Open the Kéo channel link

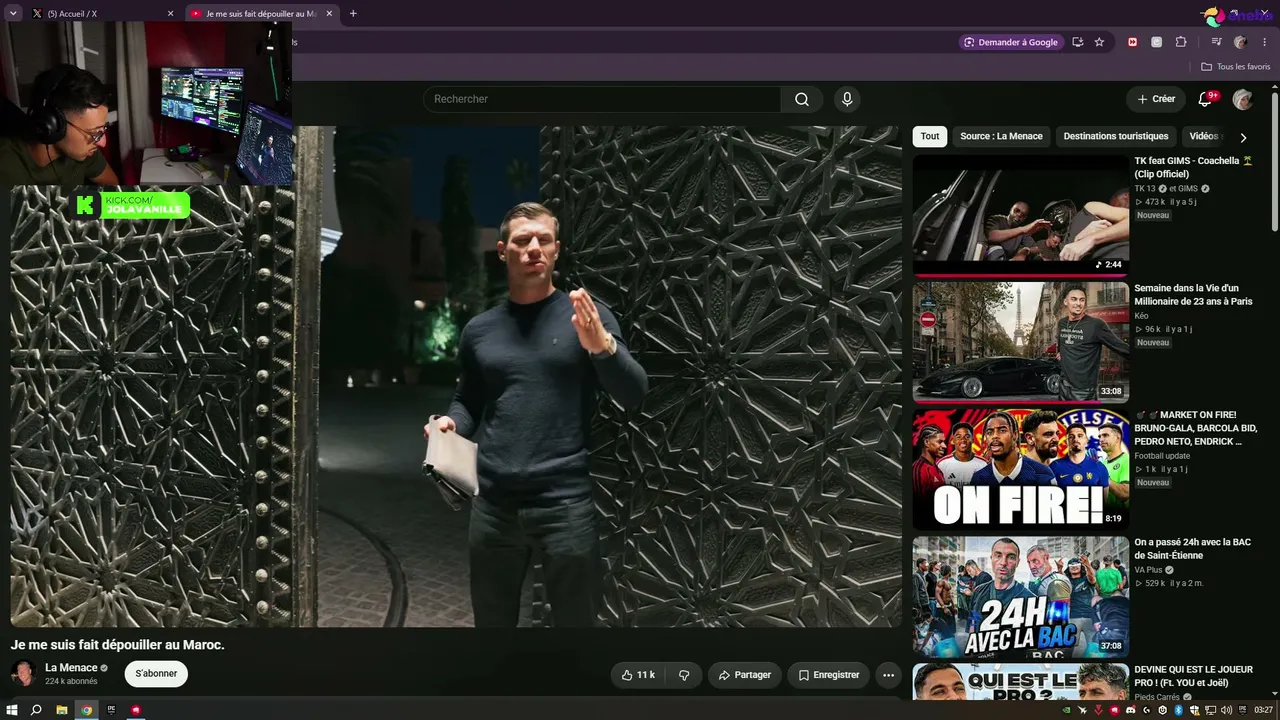[1141, 316]
